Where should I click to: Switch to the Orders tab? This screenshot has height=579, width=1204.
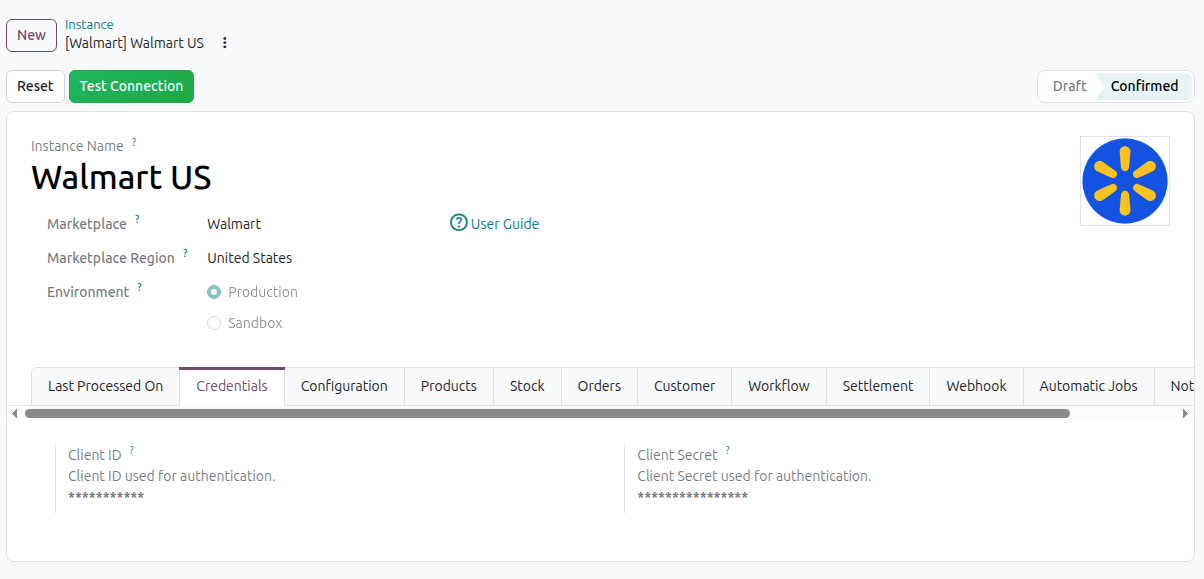(599, 386)
